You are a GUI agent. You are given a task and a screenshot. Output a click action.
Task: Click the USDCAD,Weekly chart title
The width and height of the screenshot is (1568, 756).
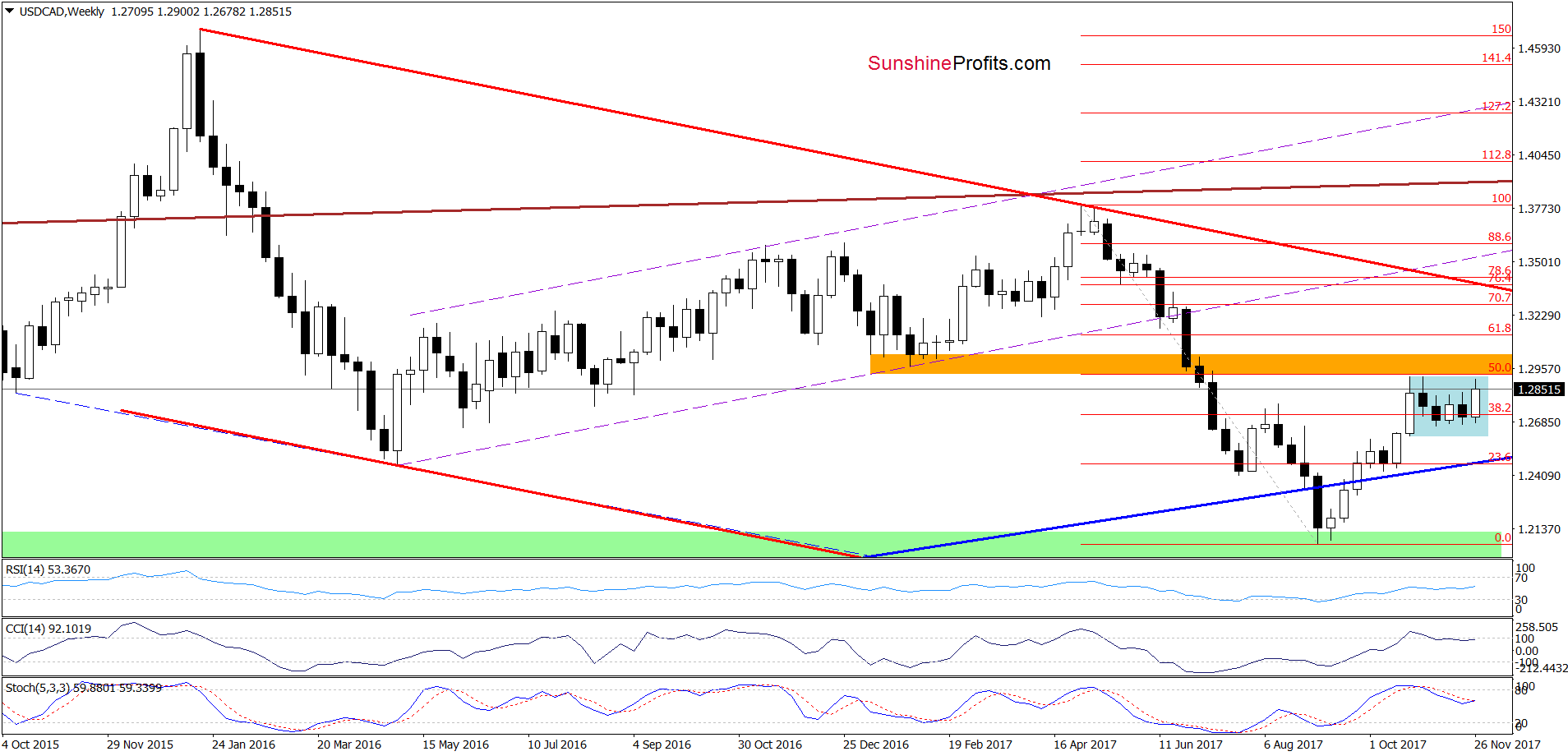(62, 12)
